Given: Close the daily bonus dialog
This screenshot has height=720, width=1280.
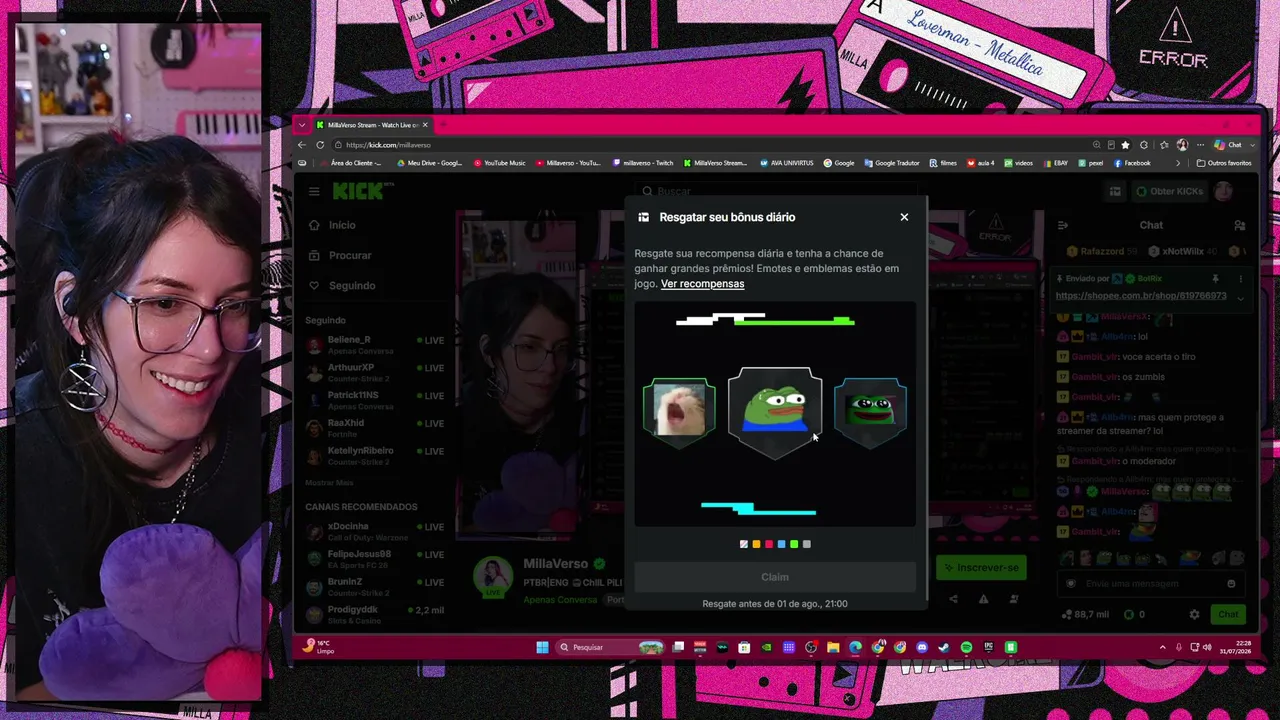Looking at the screenshot, I should tap(904, 217).
